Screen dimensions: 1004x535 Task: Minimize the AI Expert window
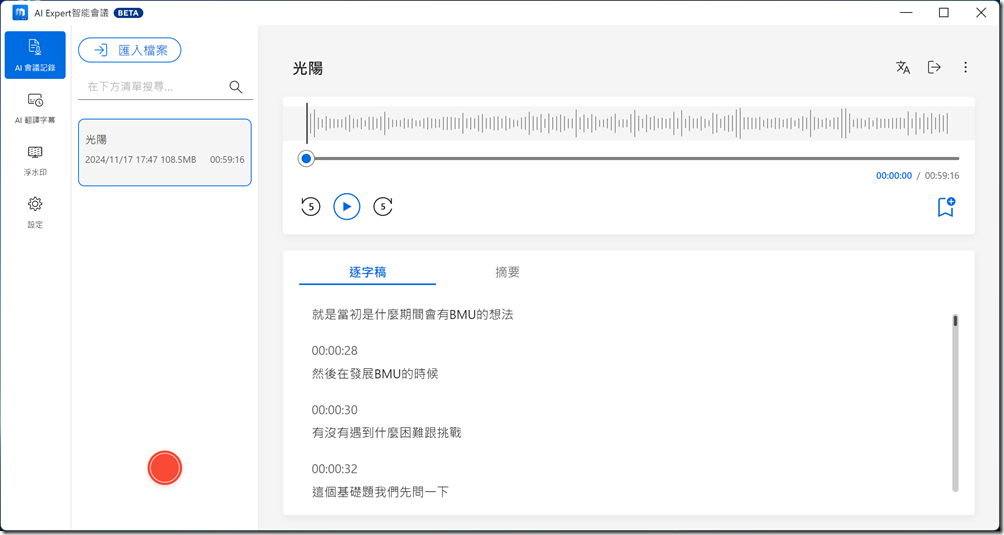[x=905, y=13]
